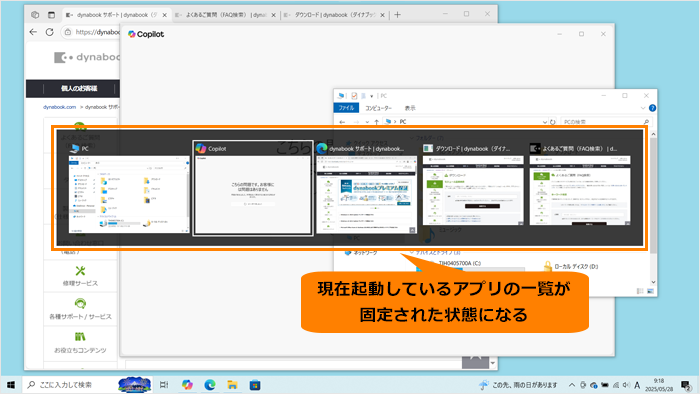Open 各種サポート / サービス link
Image resolution: width=700 pixels, height=394 pixels.
tap(80, 316)
